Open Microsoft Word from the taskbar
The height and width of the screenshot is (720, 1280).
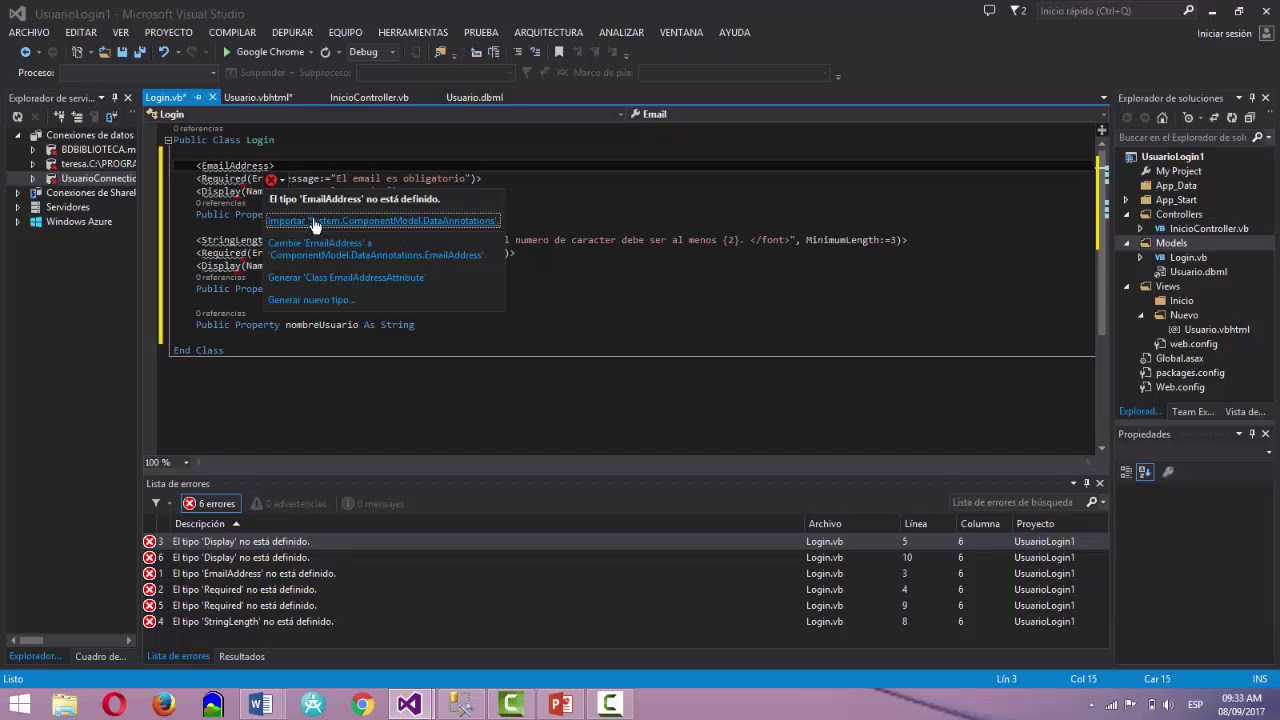260,705
